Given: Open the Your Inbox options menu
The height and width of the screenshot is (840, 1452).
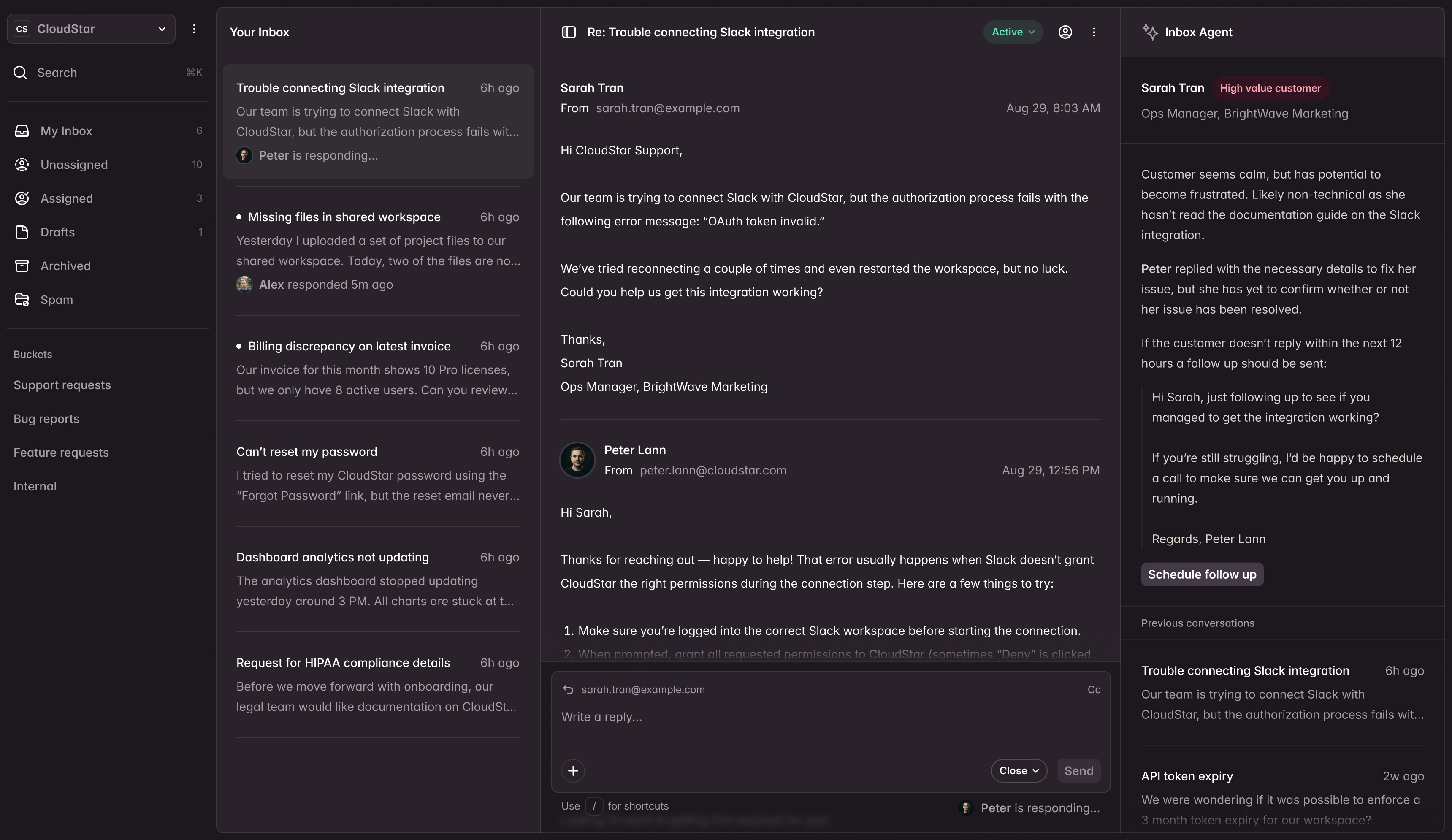Looking at the screenshot, I should coord(194,29).
